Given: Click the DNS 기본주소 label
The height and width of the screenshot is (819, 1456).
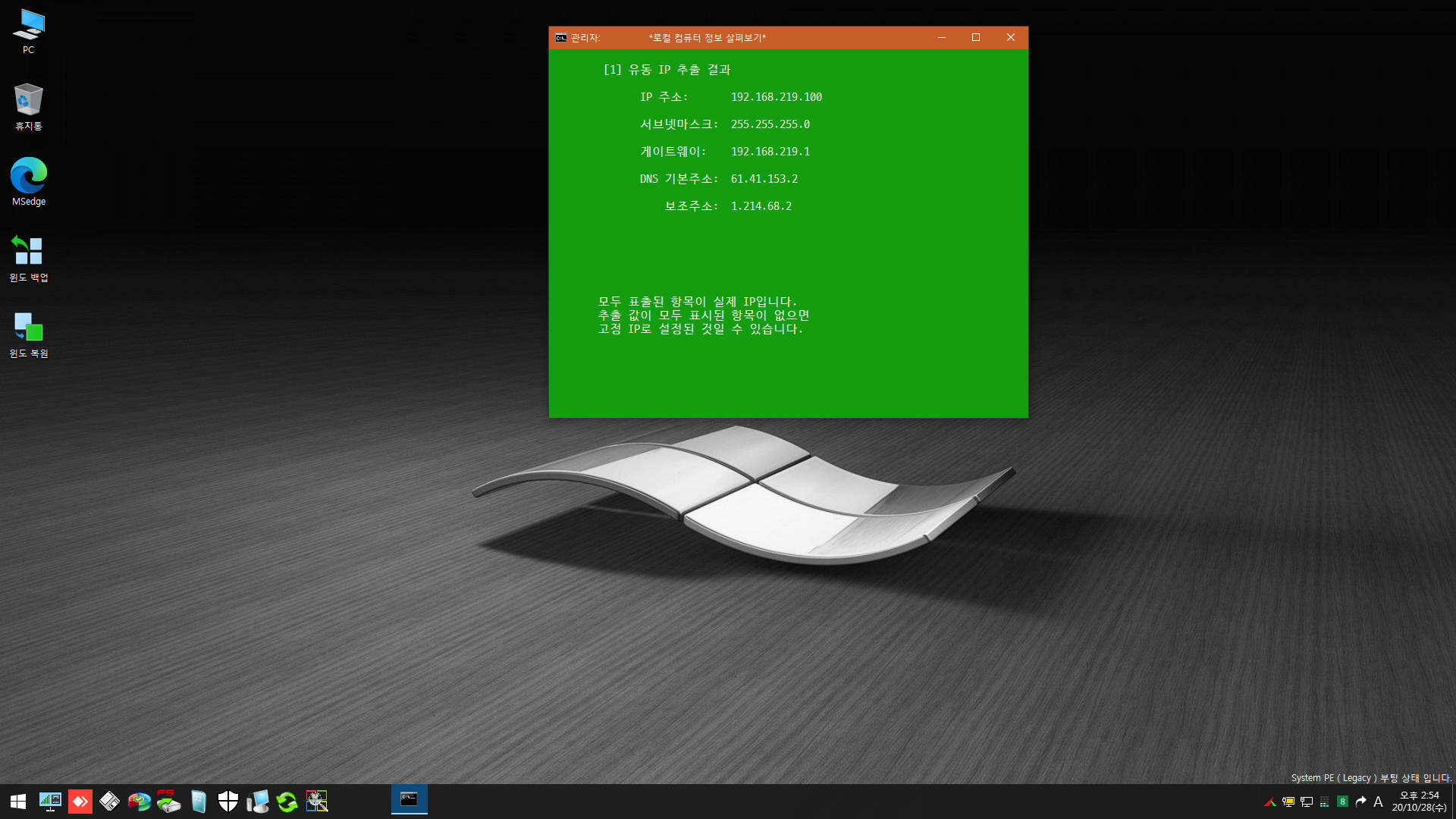Looking at the screenshot, I should 679,179.
